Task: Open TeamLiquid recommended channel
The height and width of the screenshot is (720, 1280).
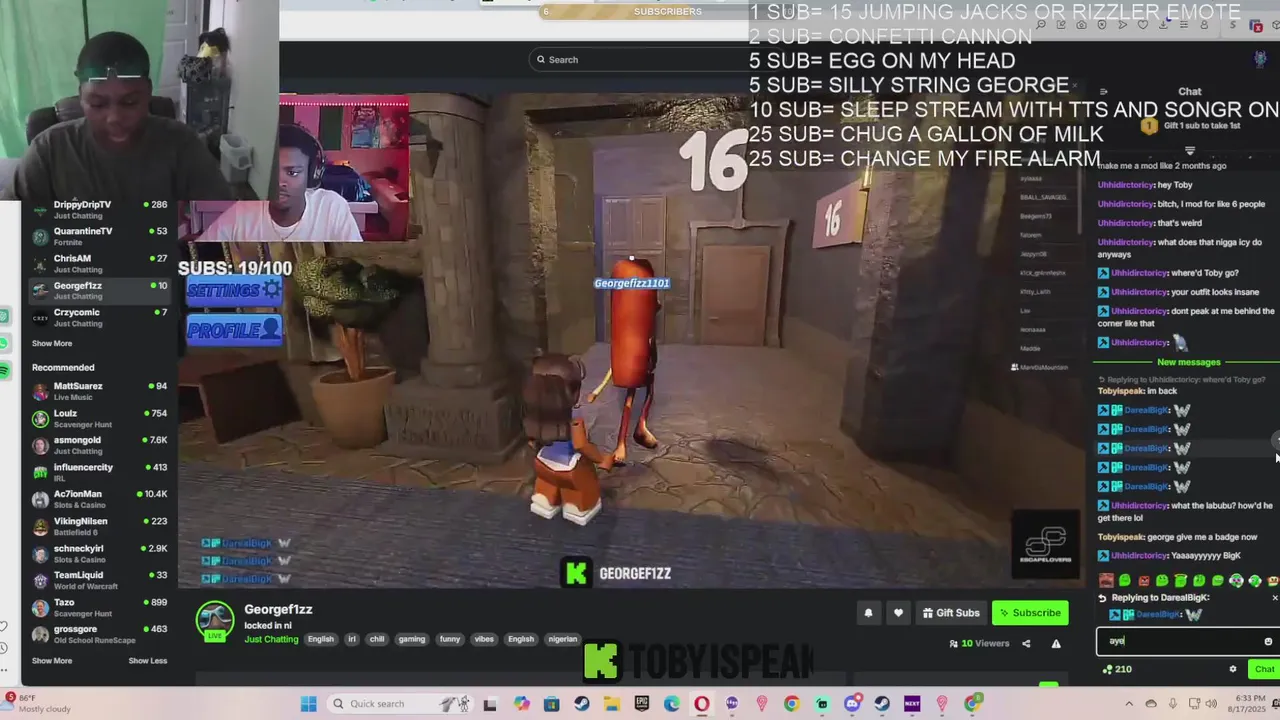Action: (x=99, y=580)
